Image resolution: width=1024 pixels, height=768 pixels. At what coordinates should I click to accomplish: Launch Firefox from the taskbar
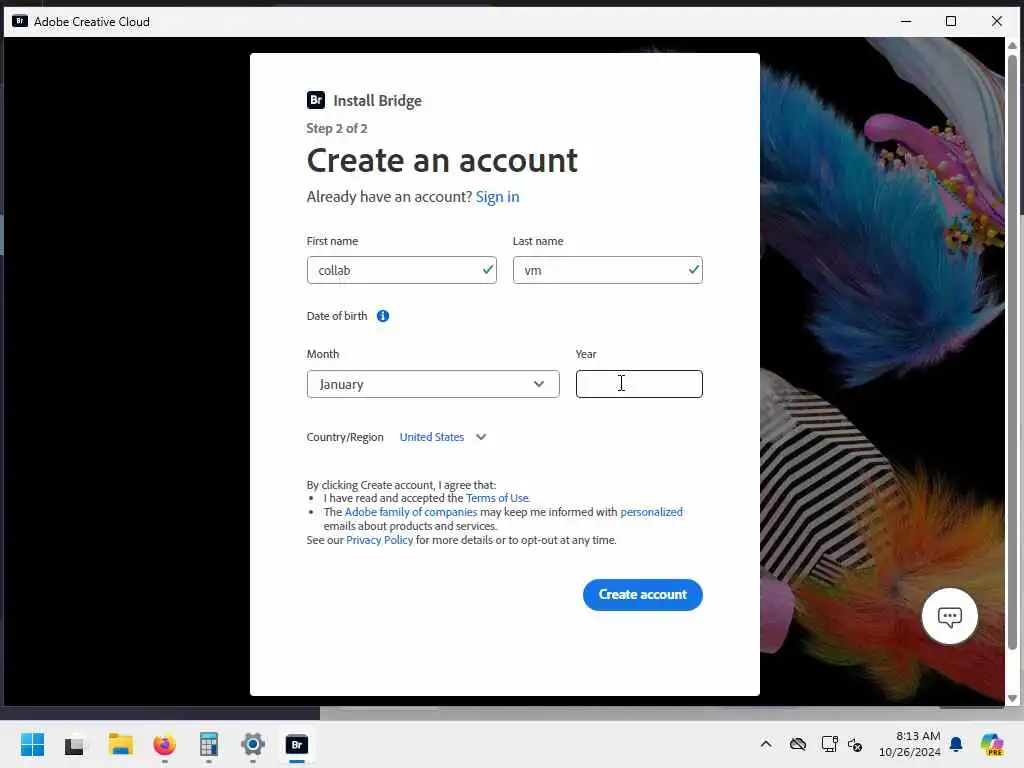[x=165, y=744]
